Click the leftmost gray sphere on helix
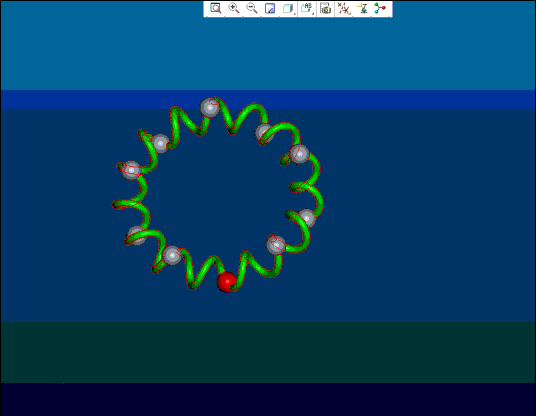Screen dimensions: 536x416 (131, 170)
